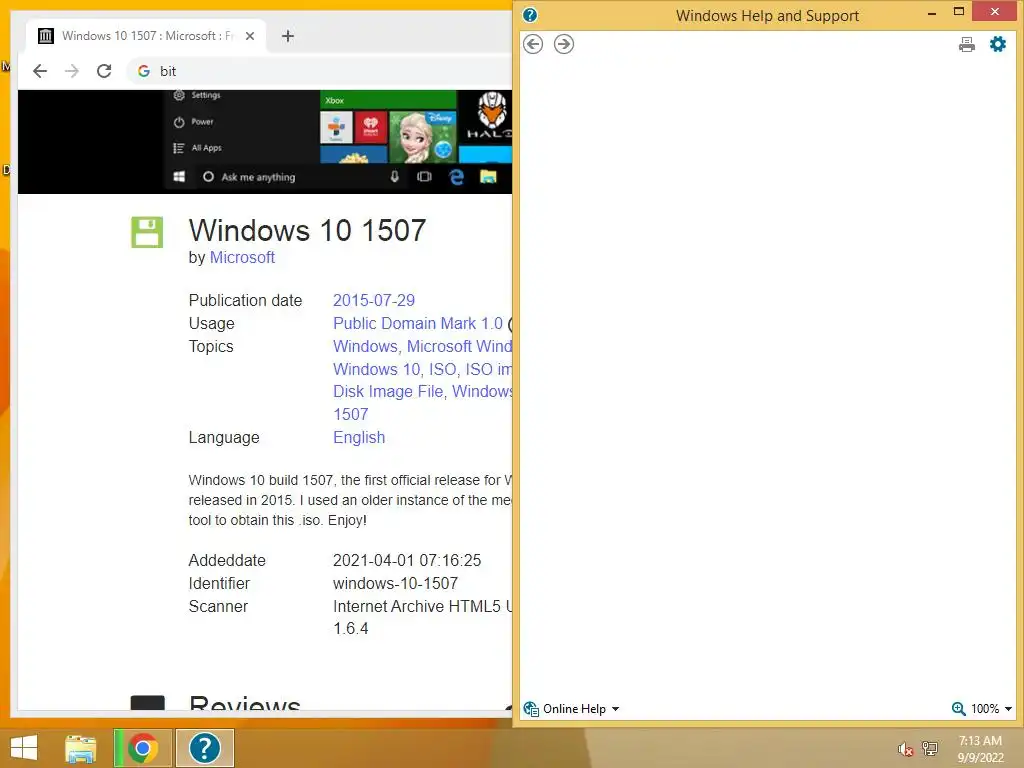Click Chrome's forward arrow

72,71
